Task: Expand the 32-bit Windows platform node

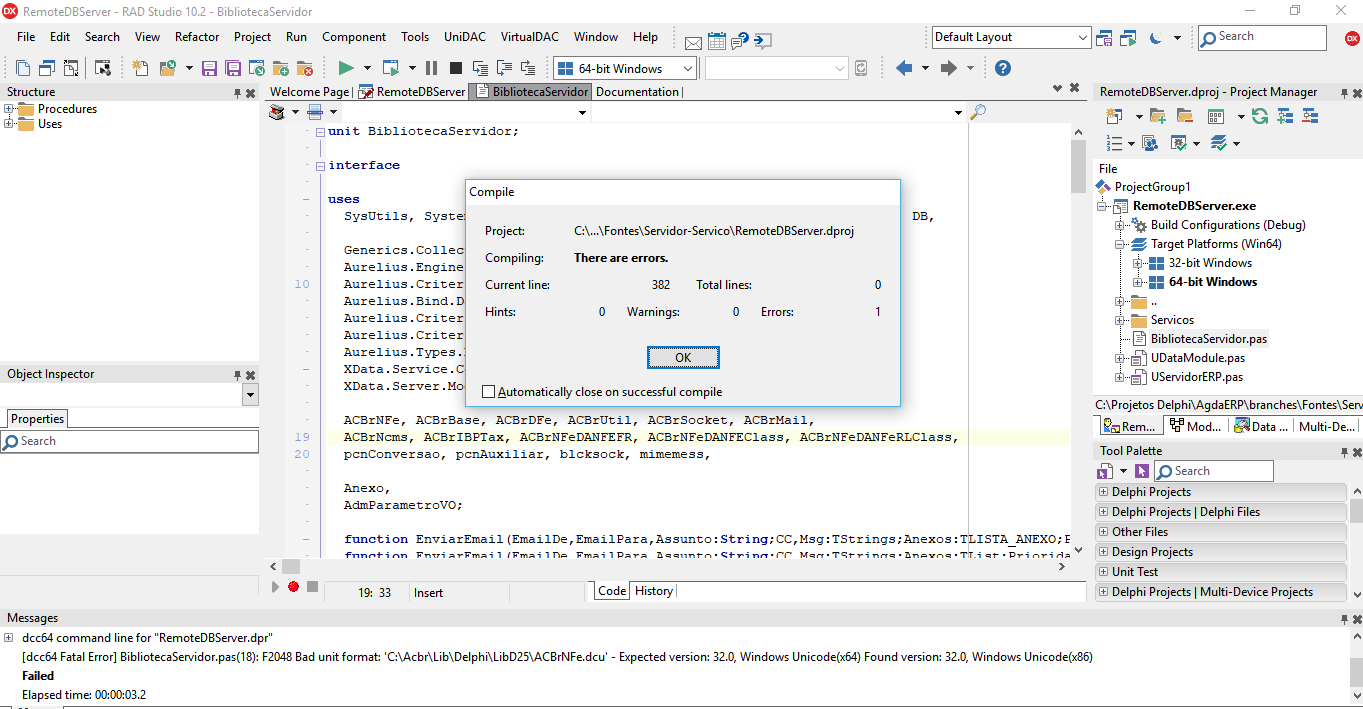Action: (1137, 263)
